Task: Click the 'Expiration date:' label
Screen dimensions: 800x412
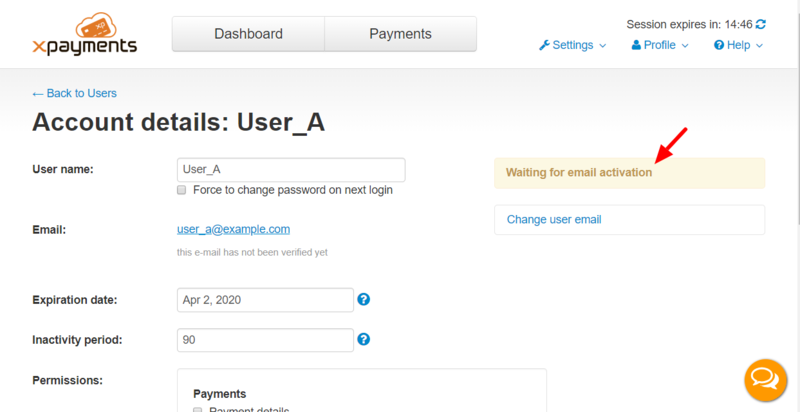Action: coord(74,300)
